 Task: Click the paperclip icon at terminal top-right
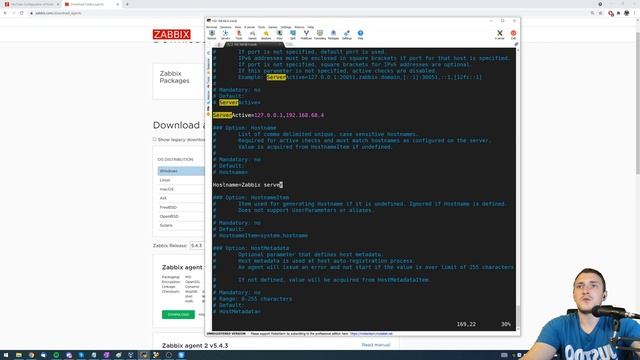[x=516, y=44]
